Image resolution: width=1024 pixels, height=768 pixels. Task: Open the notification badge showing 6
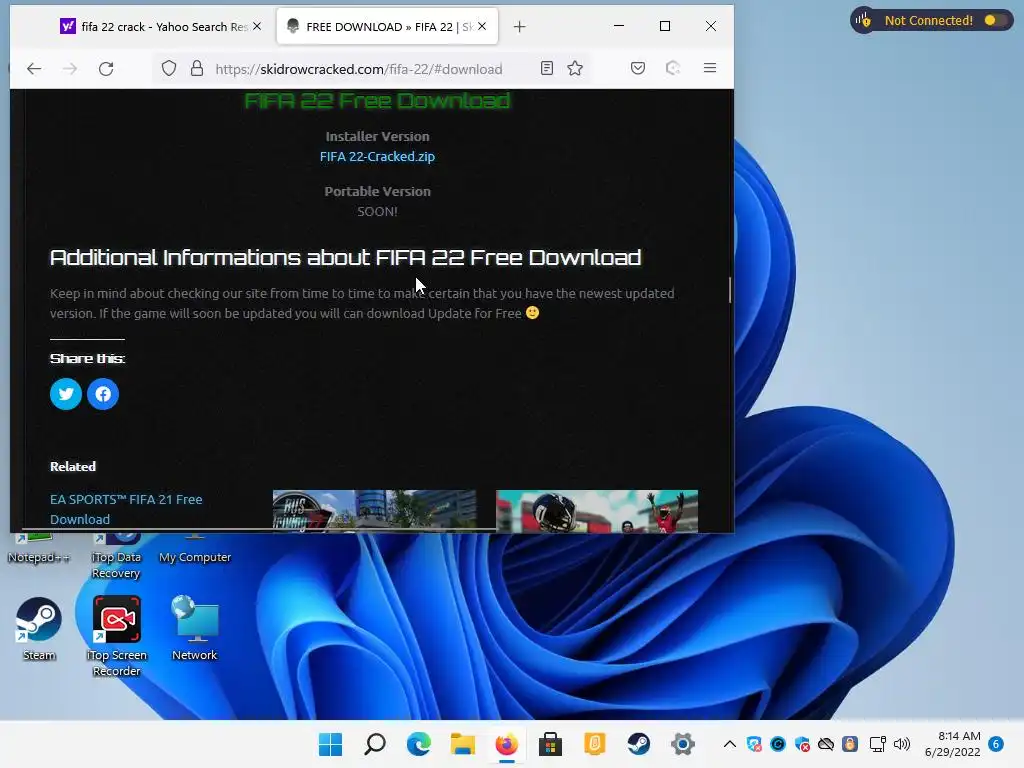pyautogui.click(x=996, y=744)
